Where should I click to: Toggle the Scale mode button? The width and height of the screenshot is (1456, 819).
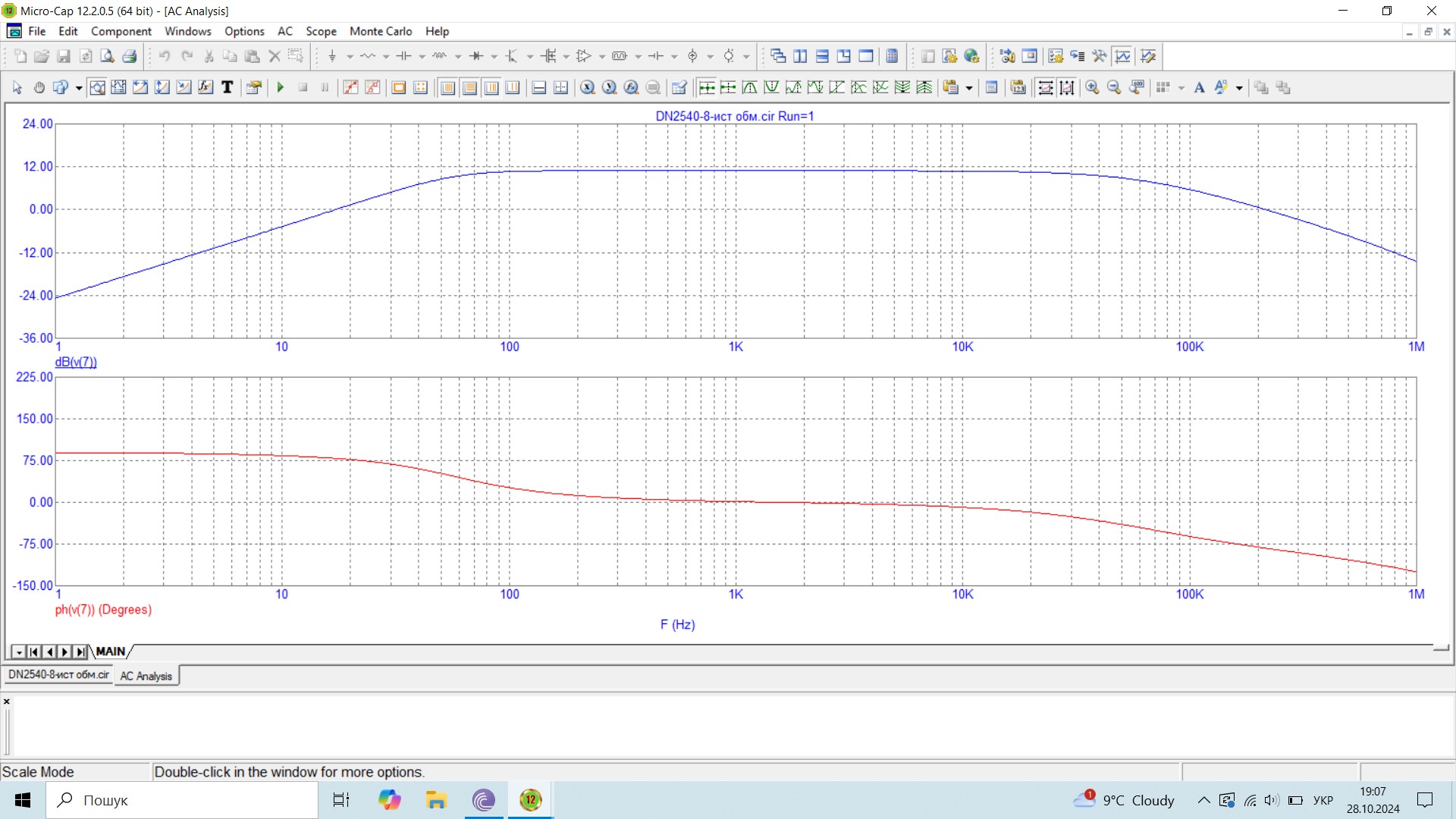coord(98,88)
